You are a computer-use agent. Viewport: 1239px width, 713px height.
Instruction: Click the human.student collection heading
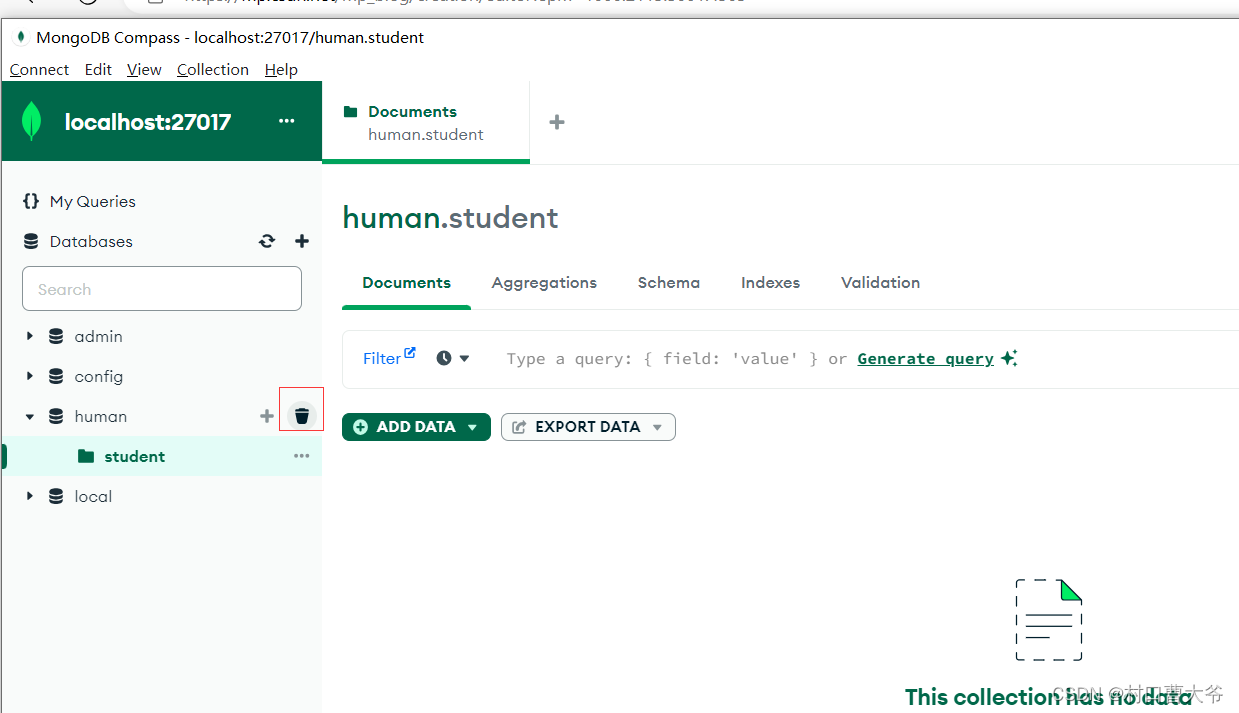pyautogui.click(x=450, y=218)
